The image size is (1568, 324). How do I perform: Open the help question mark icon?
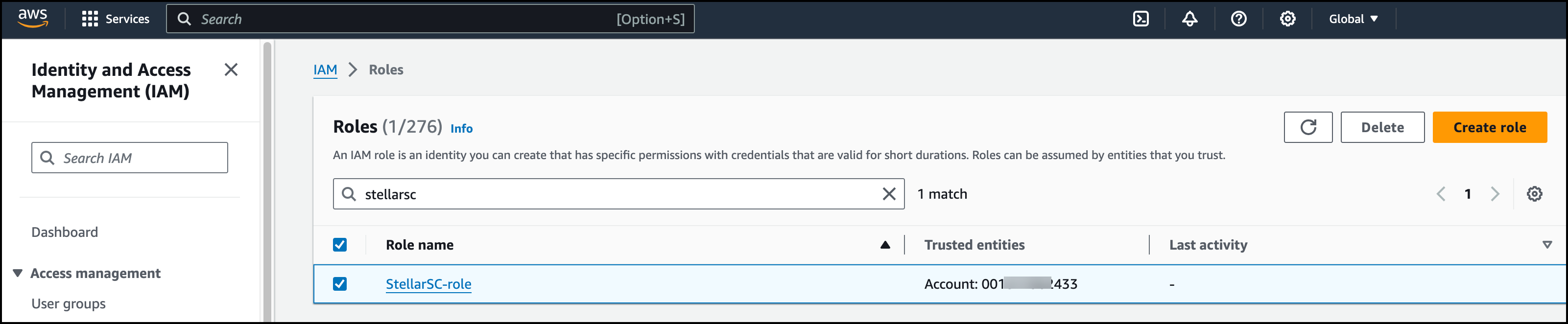1238,19
